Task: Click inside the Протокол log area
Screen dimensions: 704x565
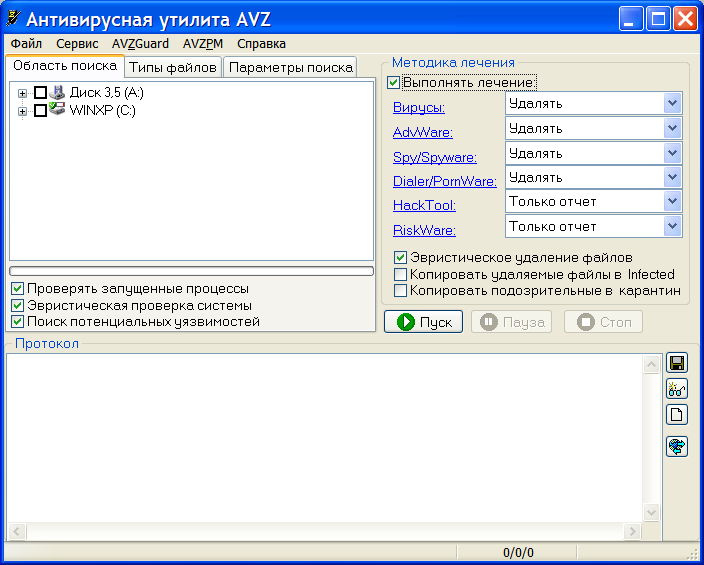Action: pos(324,438)
